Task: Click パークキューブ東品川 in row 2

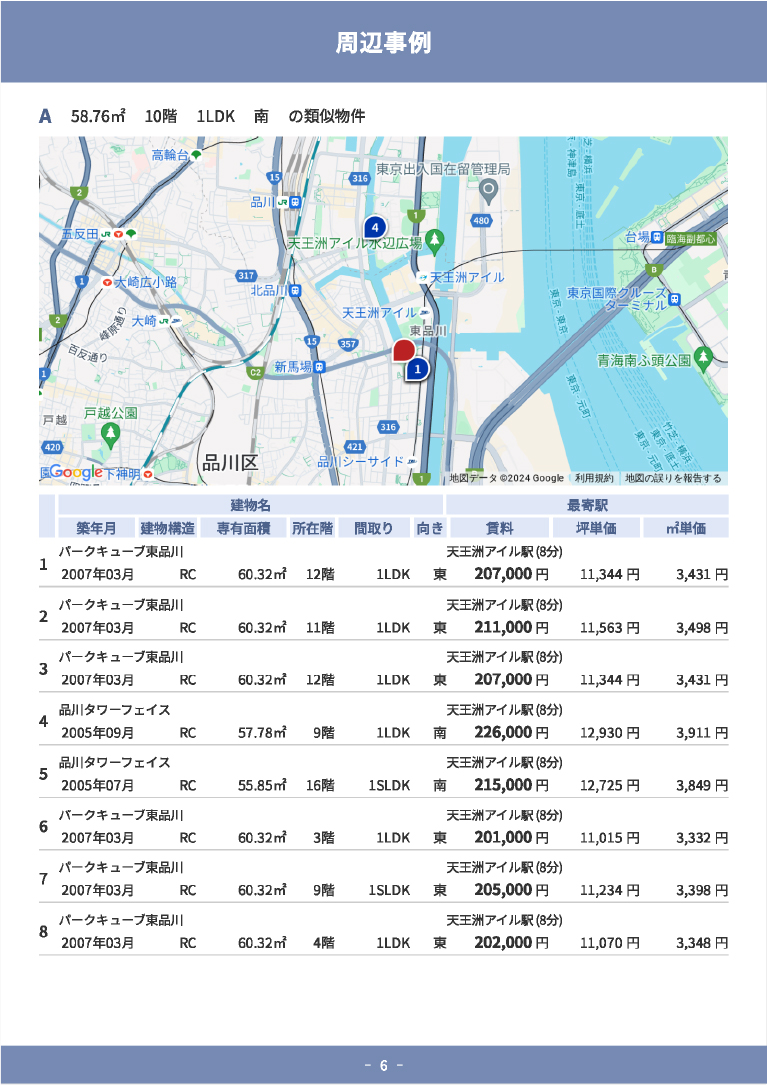Action: [x=121, y=605]
